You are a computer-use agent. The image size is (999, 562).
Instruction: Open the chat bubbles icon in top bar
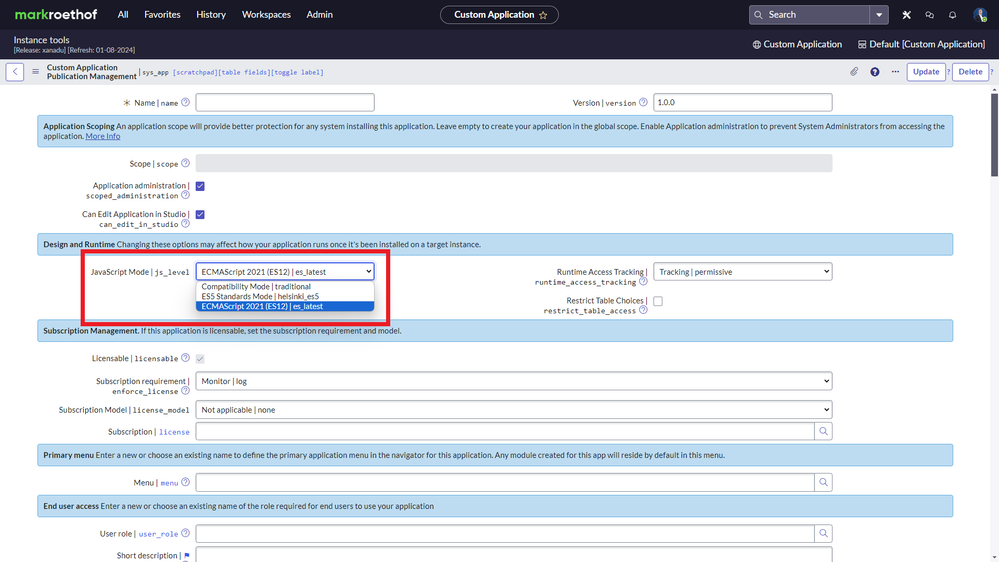tap(930, 15)
